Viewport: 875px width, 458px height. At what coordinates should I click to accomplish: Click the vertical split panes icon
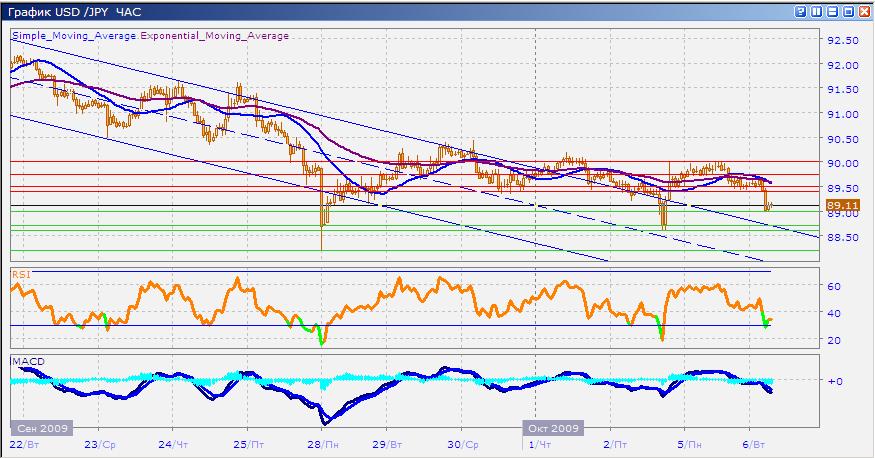(817, 10)
